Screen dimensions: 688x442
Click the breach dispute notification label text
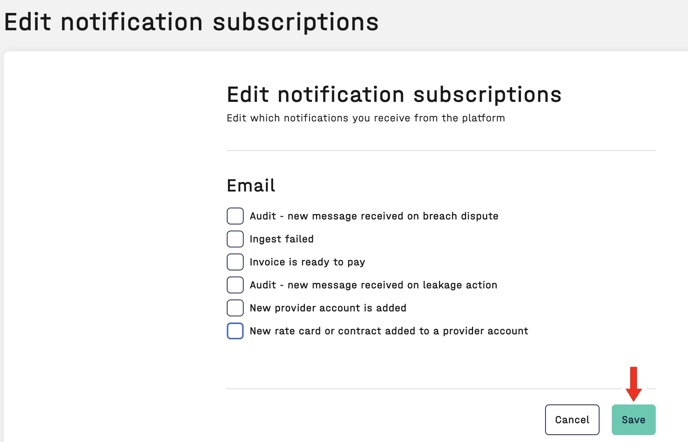pyautogui.click(x=373, y=216)
